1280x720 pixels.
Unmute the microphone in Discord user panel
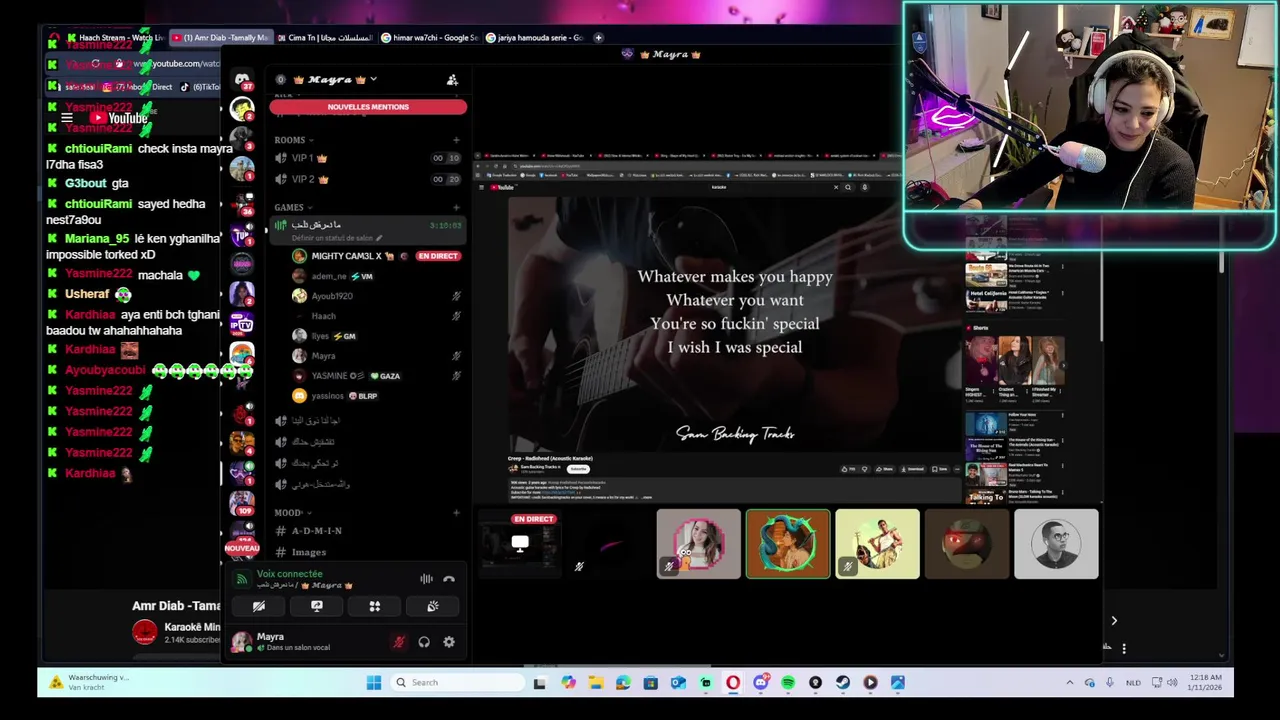pyautogui.click(x=399, y=642)
